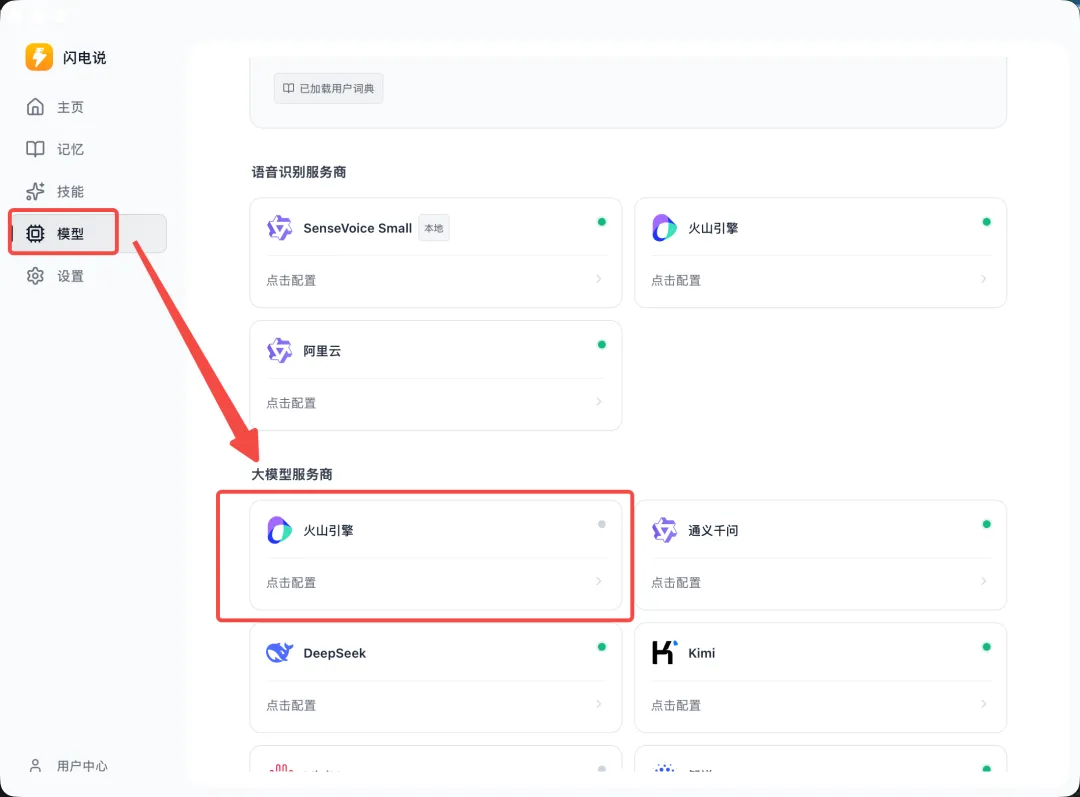Expand the 通义千问 config chevron

(984, 581)
